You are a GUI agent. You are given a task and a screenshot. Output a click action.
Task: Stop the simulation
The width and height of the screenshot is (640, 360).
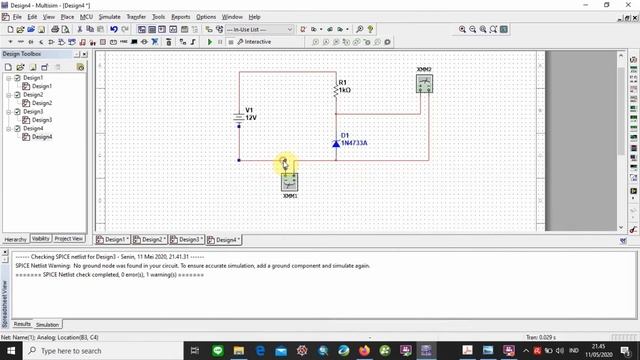[231, 42]
